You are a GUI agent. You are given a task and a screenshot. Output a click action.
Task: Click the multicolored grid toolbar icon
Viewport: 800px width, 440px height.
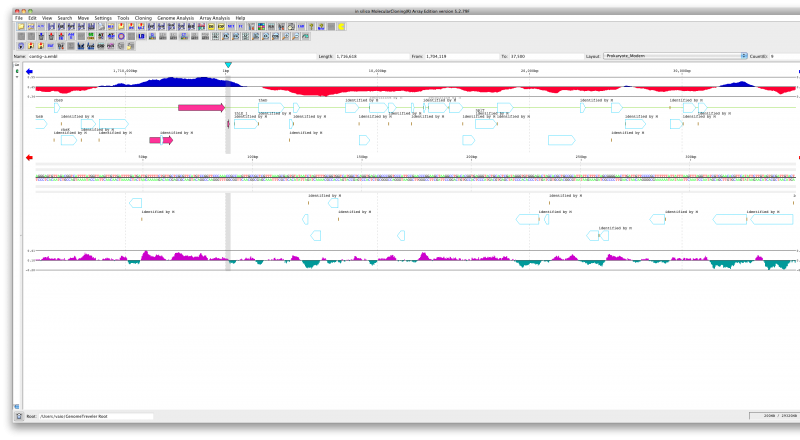[x=261, y=27]
